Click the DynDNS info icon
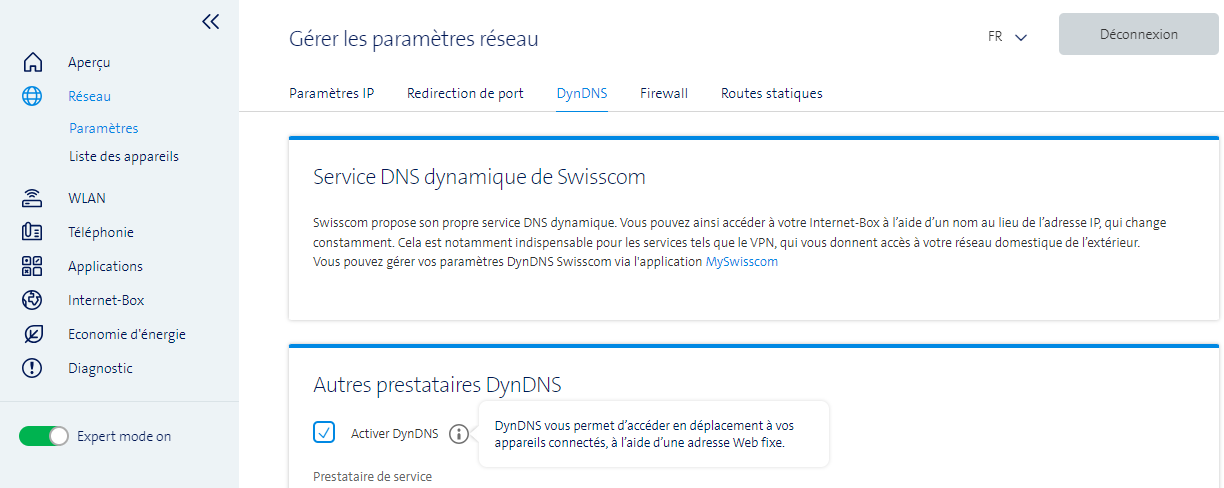Screen dimensions: 1224x488 (x=458, y=433)
